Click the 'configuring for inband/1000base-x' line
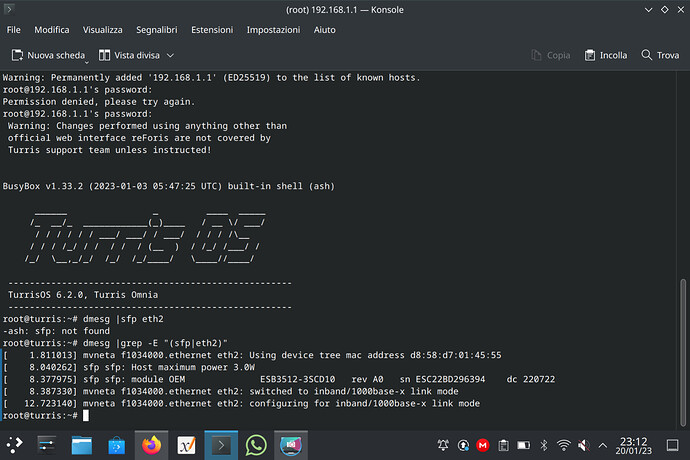This screenshot has width=690, height=460. [x=242, y=404]
